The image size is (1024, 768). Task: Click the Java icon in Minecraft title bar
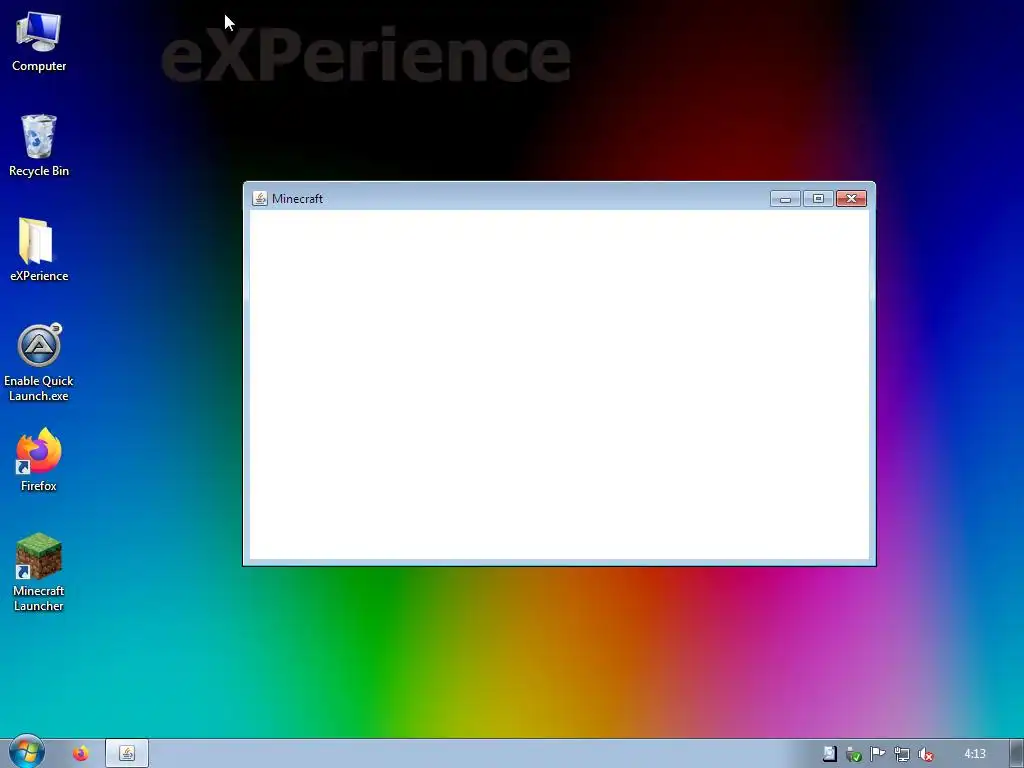point(259,199)
